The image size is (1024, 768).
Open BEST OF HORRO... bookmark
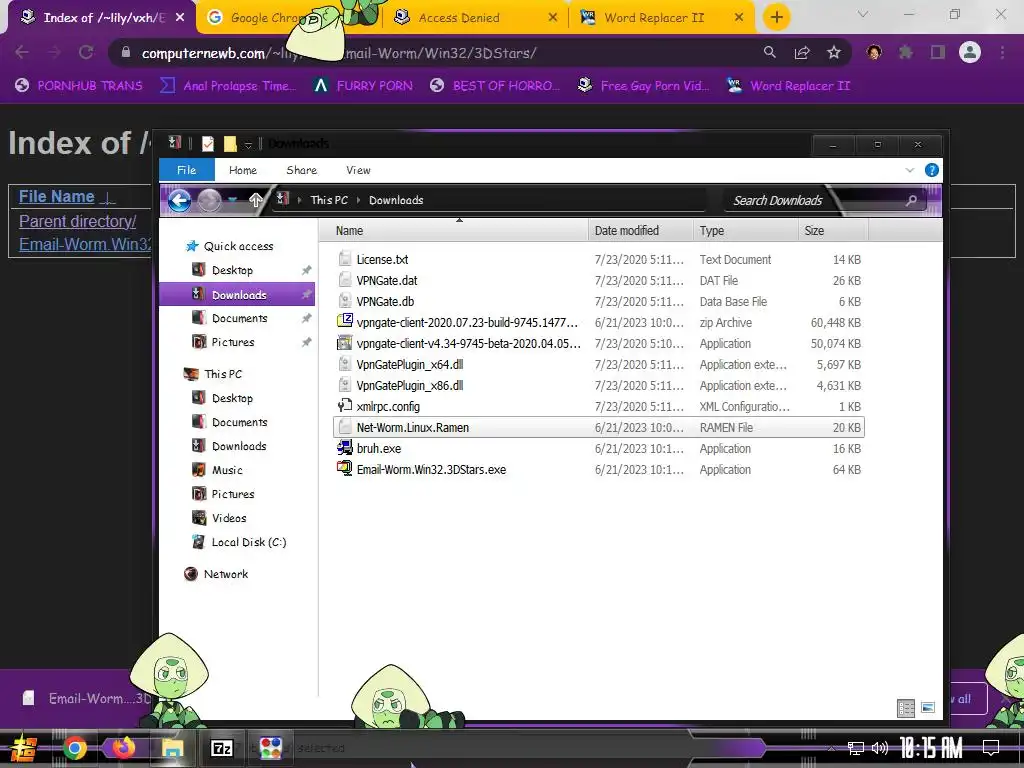495,86
